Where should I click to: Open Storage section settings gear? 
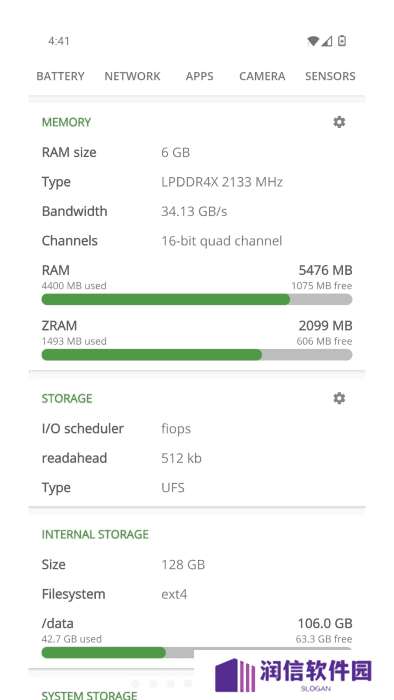point(339,398)
